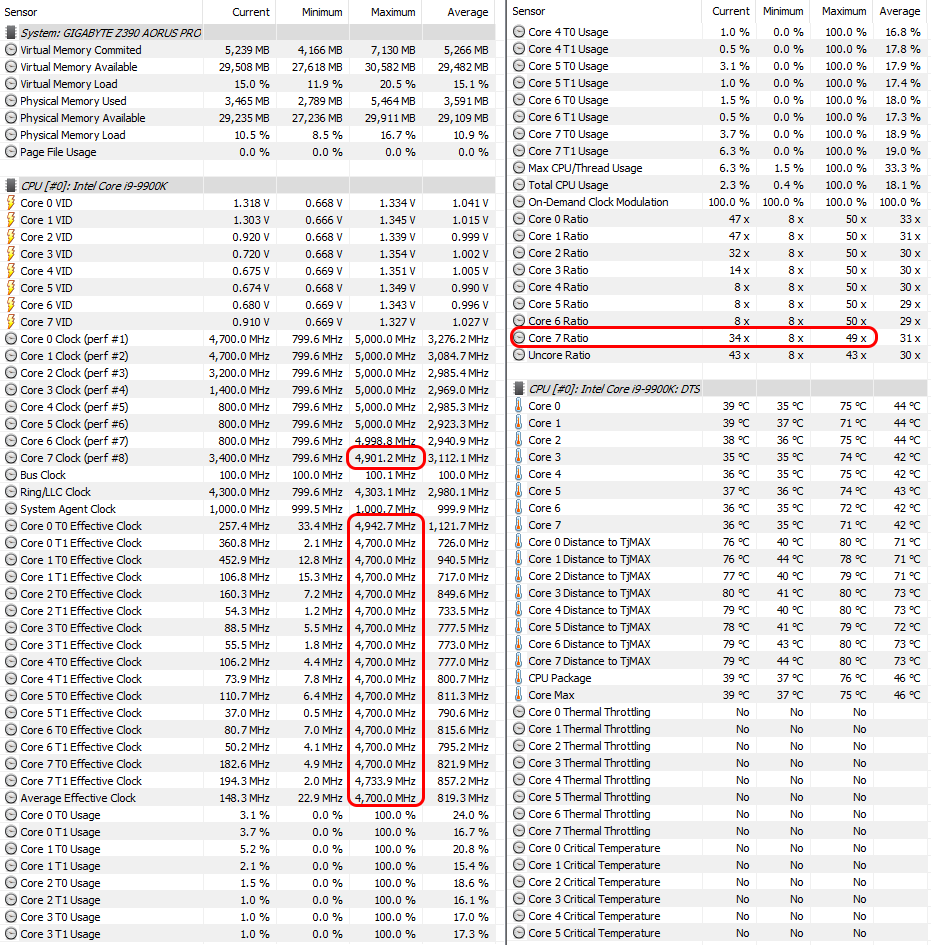Select the Core 5 T0 Effective Clock row
This screenshot has width=931, height=945.
point(248,695)
